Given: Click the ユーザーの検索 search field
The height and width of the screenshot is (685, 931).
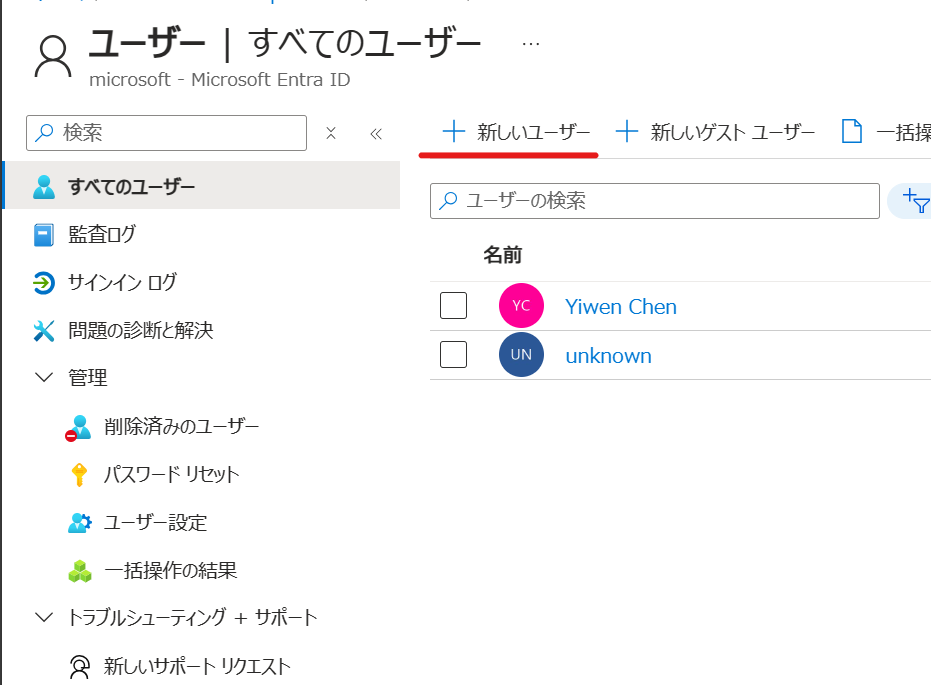Looking at the screenshot, I should coord(660,201).
